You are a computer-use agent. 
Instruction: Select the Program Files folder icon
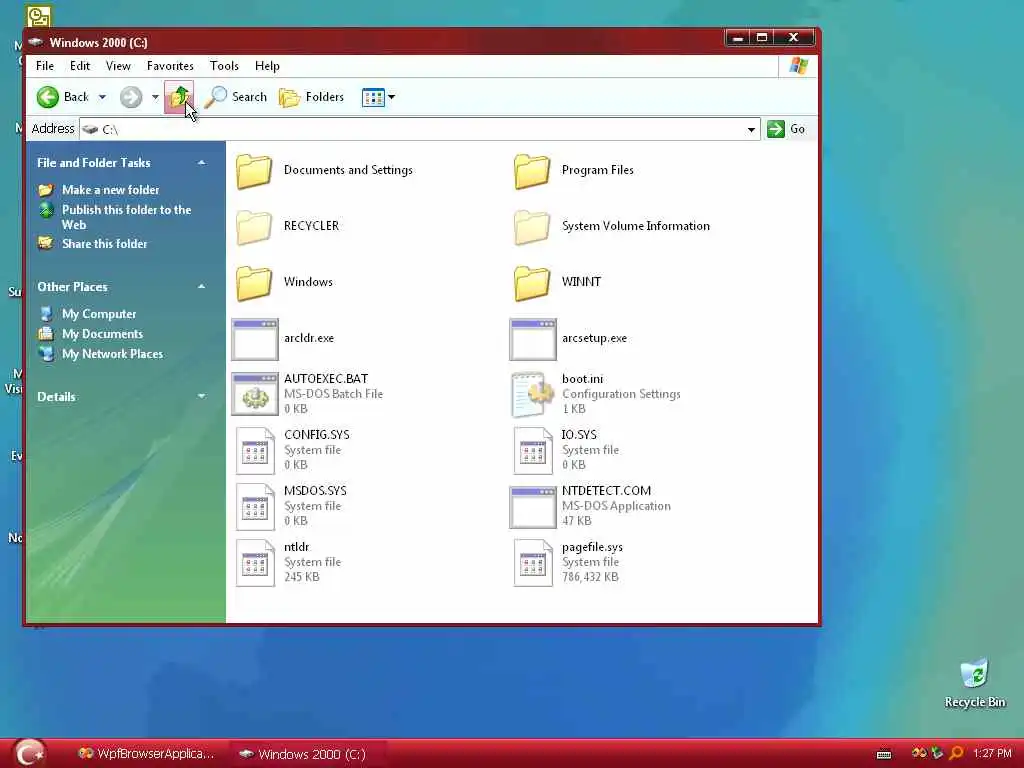pos(532,171)
